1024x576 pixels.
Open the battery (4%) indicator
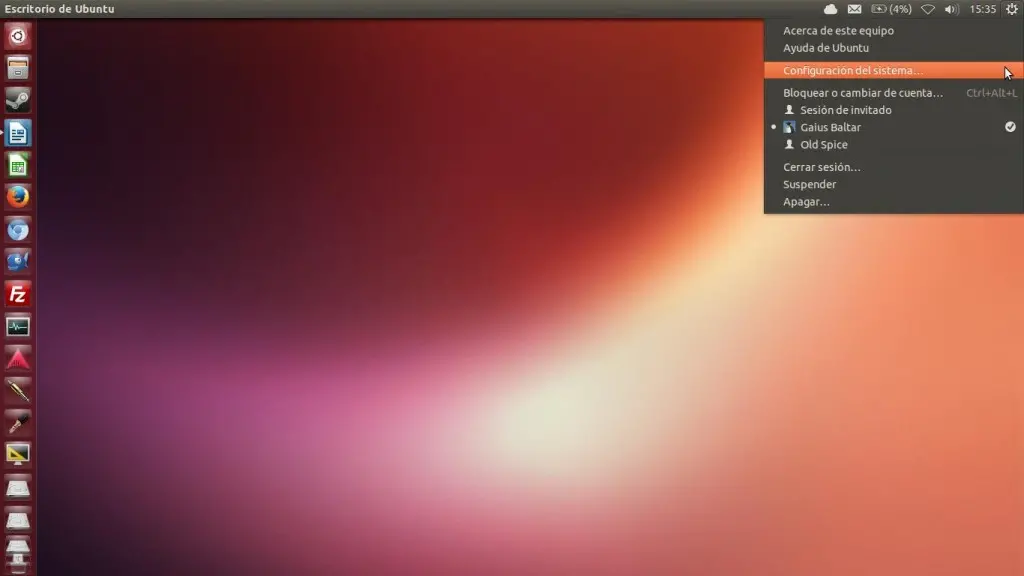click(x=891, y=9)
